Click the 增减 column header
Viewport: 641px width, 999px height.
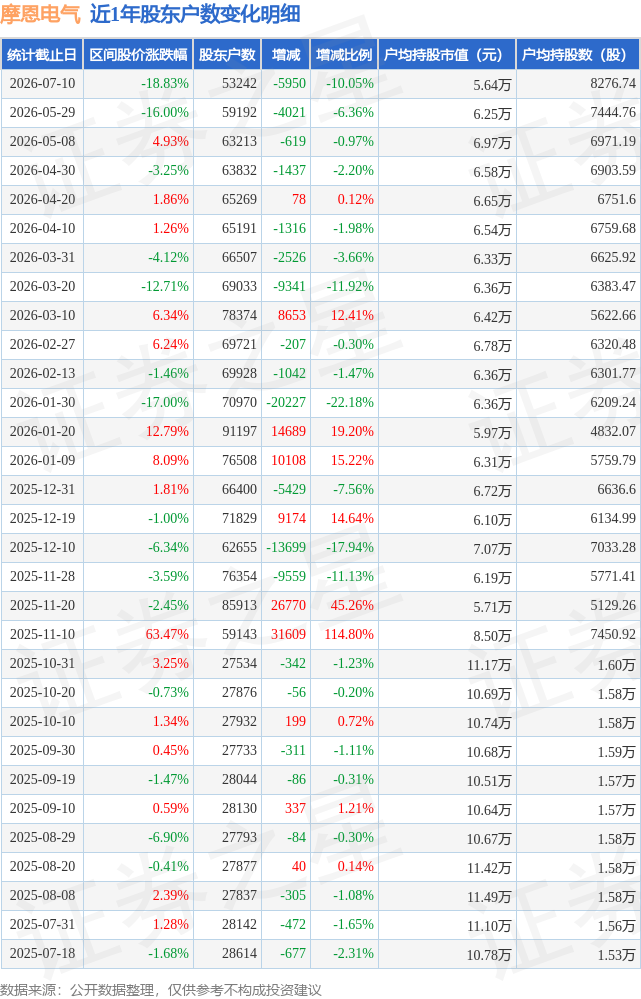286,55
